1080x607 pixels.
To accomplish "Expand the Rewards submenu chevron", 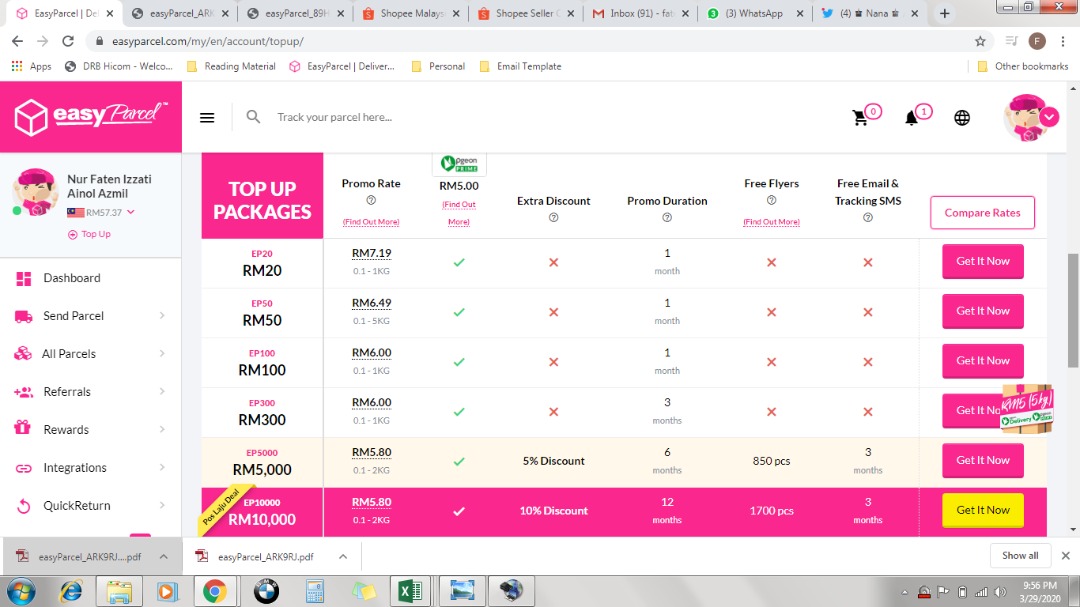I will coord(163,429).
